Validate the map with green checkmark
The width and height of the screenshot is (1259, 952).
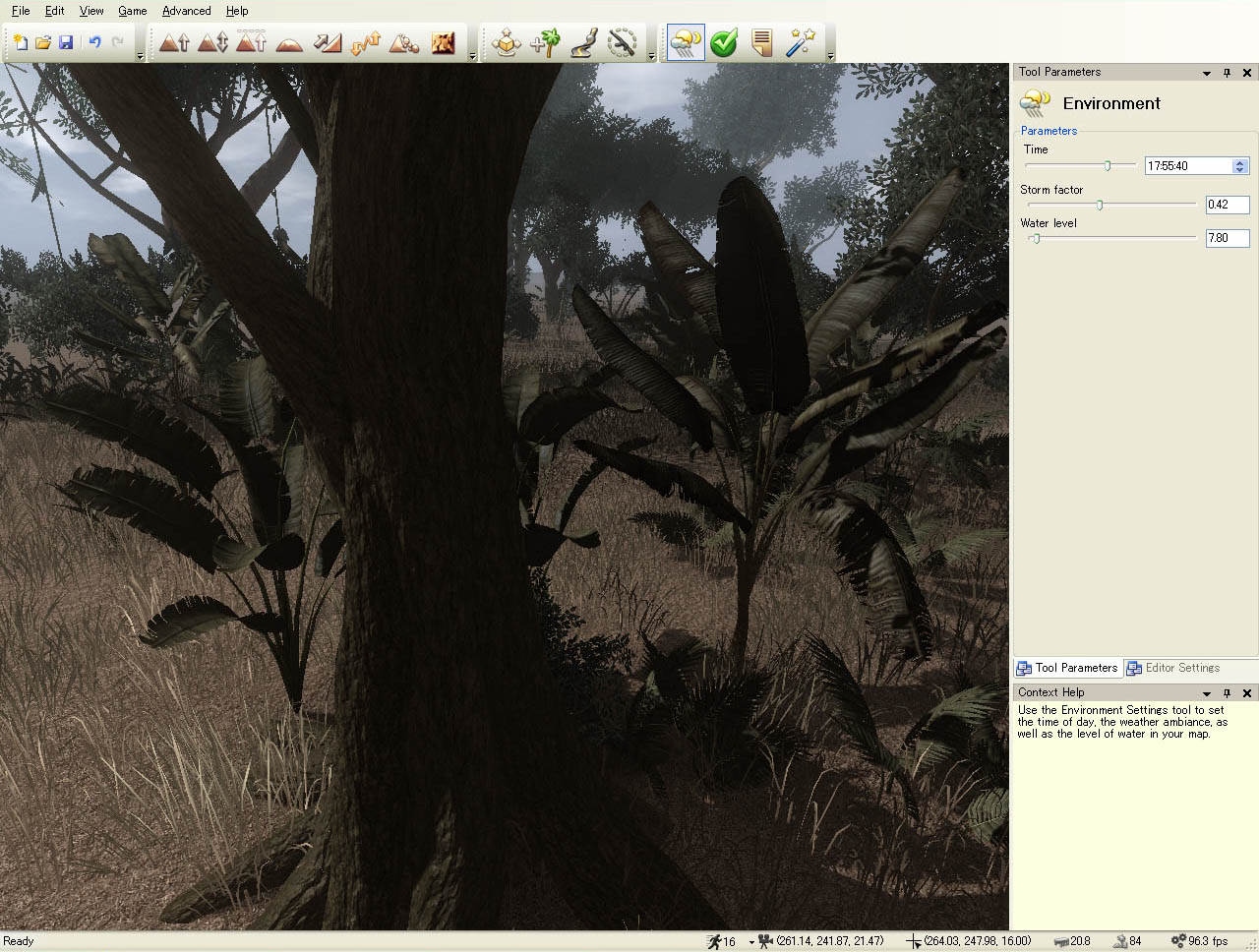724,42
